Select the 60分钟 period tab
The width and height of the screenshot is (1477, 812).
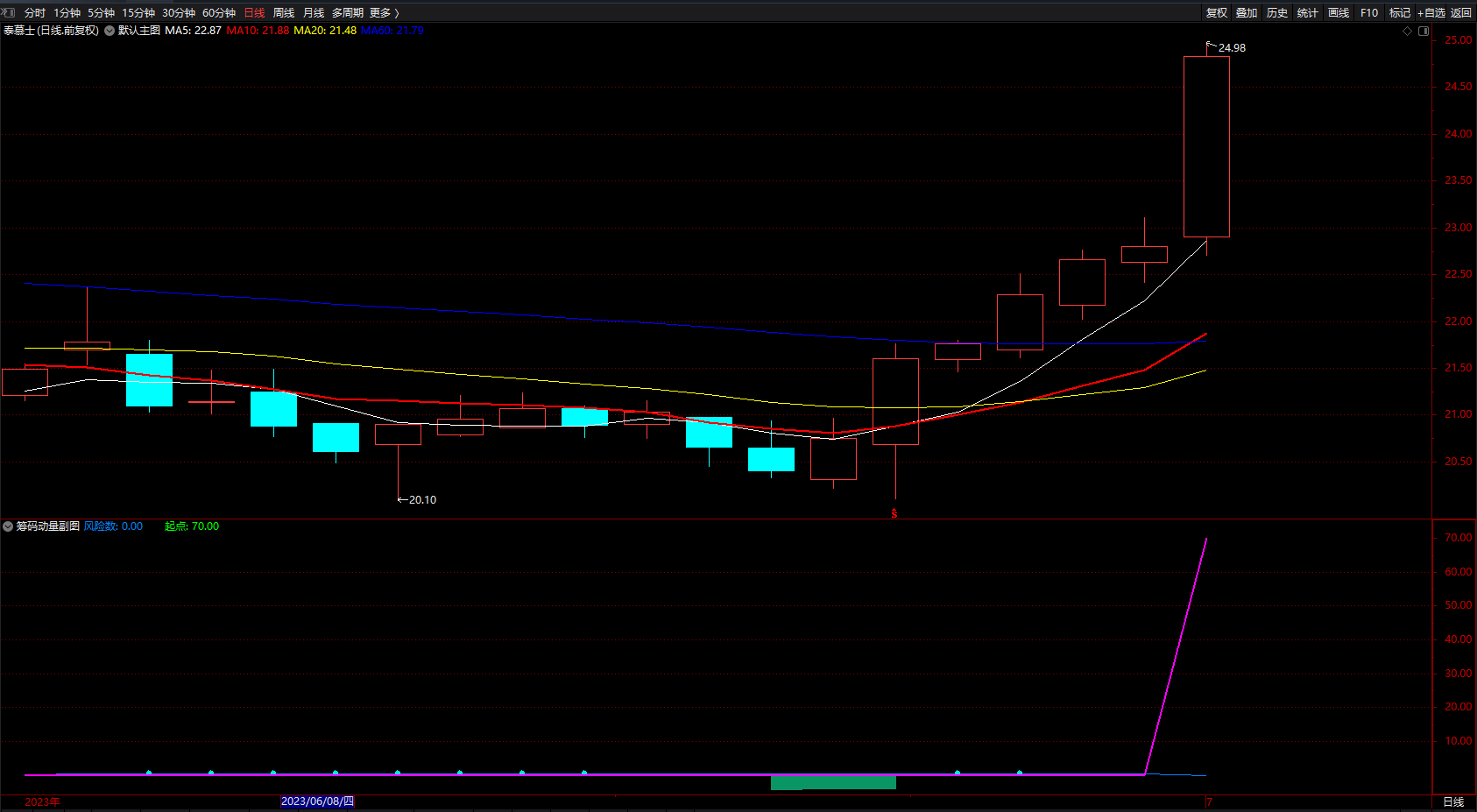pyautogui.click(x=219, y=13)
